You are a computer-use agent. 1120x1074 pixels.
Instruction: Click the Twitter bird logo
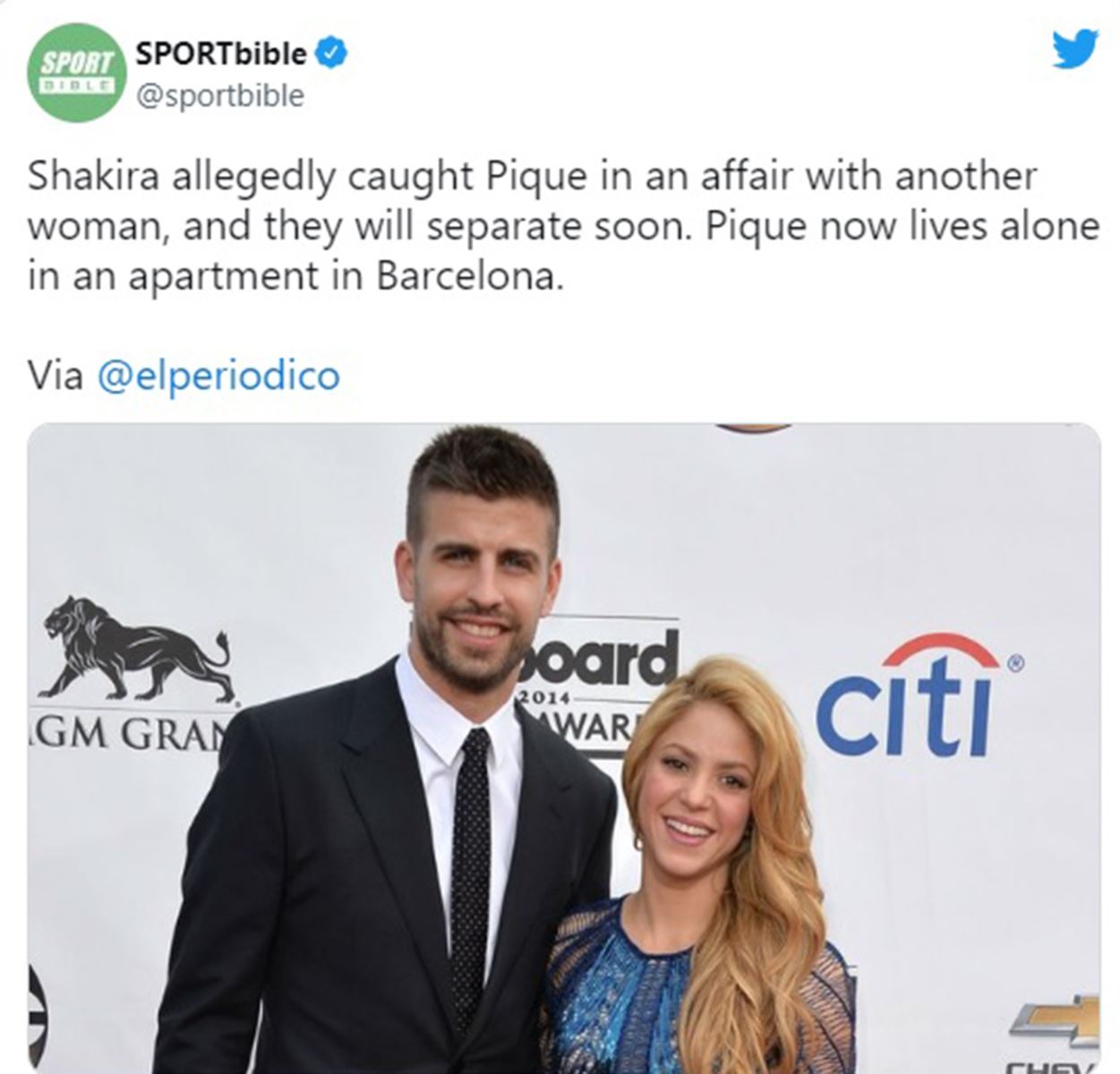click(x=1074, y=48)
